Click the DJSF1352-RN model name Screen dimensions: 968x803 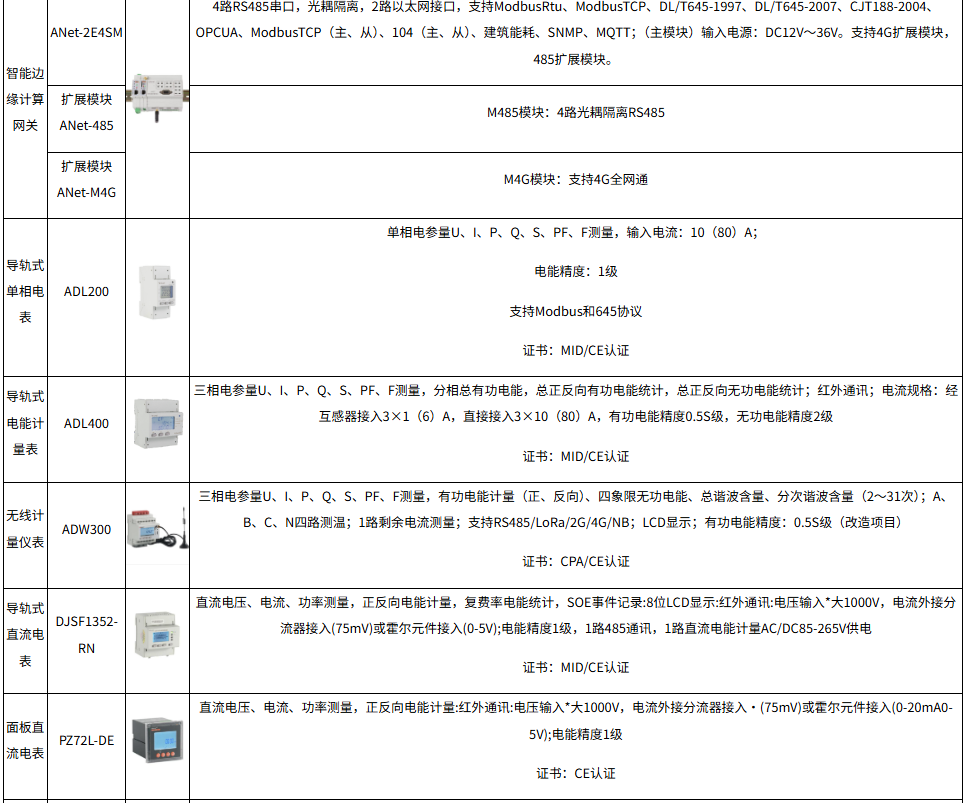point(86,635)
